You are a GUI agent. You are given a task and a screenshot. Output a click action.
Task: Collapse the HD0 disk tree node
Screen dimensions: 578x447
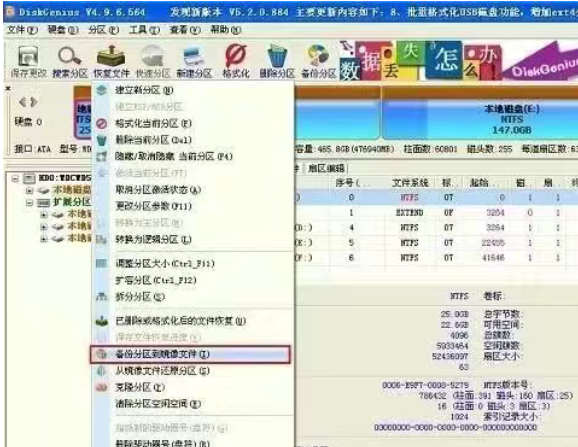click(15, 179)
